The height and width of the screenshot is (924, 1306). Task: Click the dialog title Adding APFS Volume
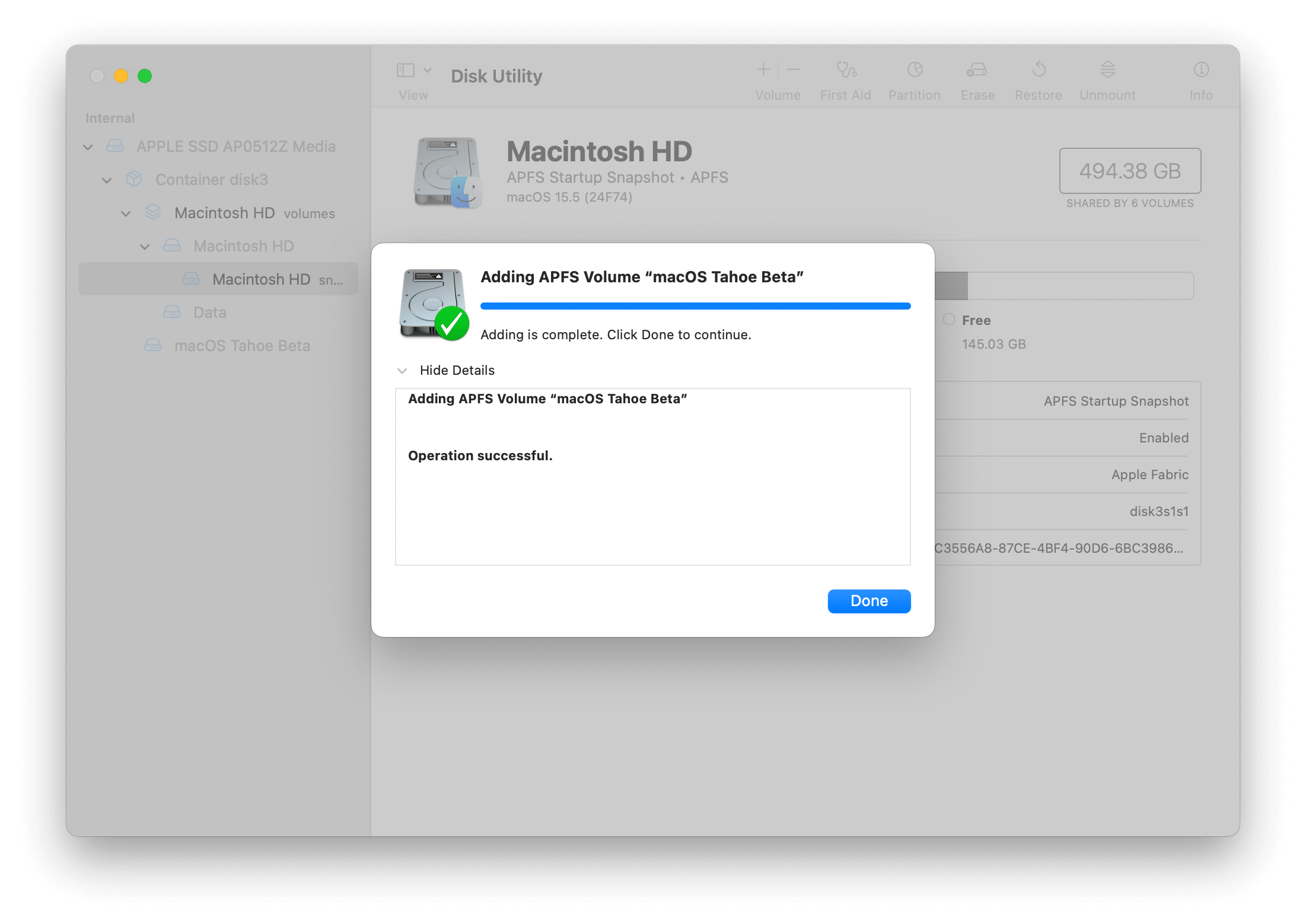coord(642,277)
